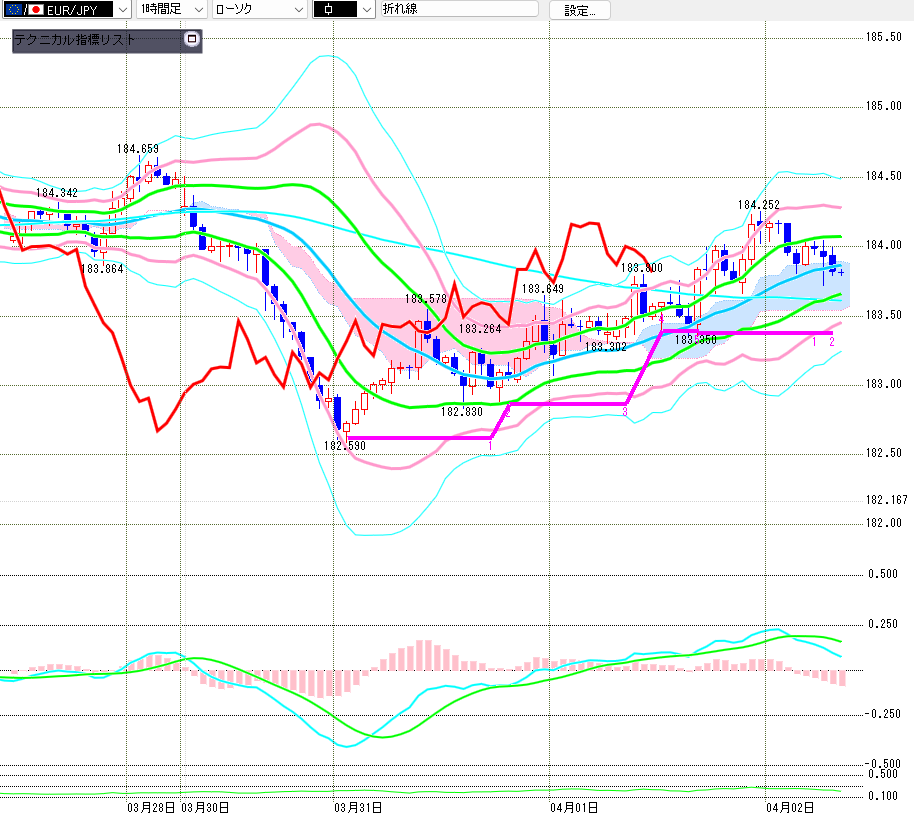Select the 184.659 high price label

coord(138,150)
